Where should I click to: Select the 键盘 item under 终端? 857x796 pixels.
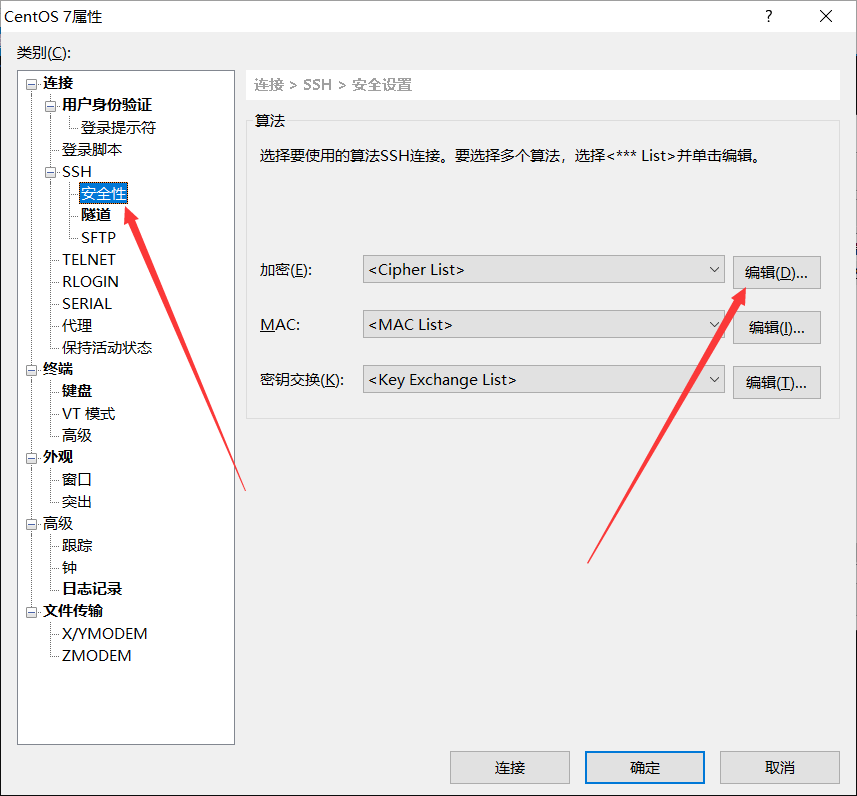[x=76, y=391]
